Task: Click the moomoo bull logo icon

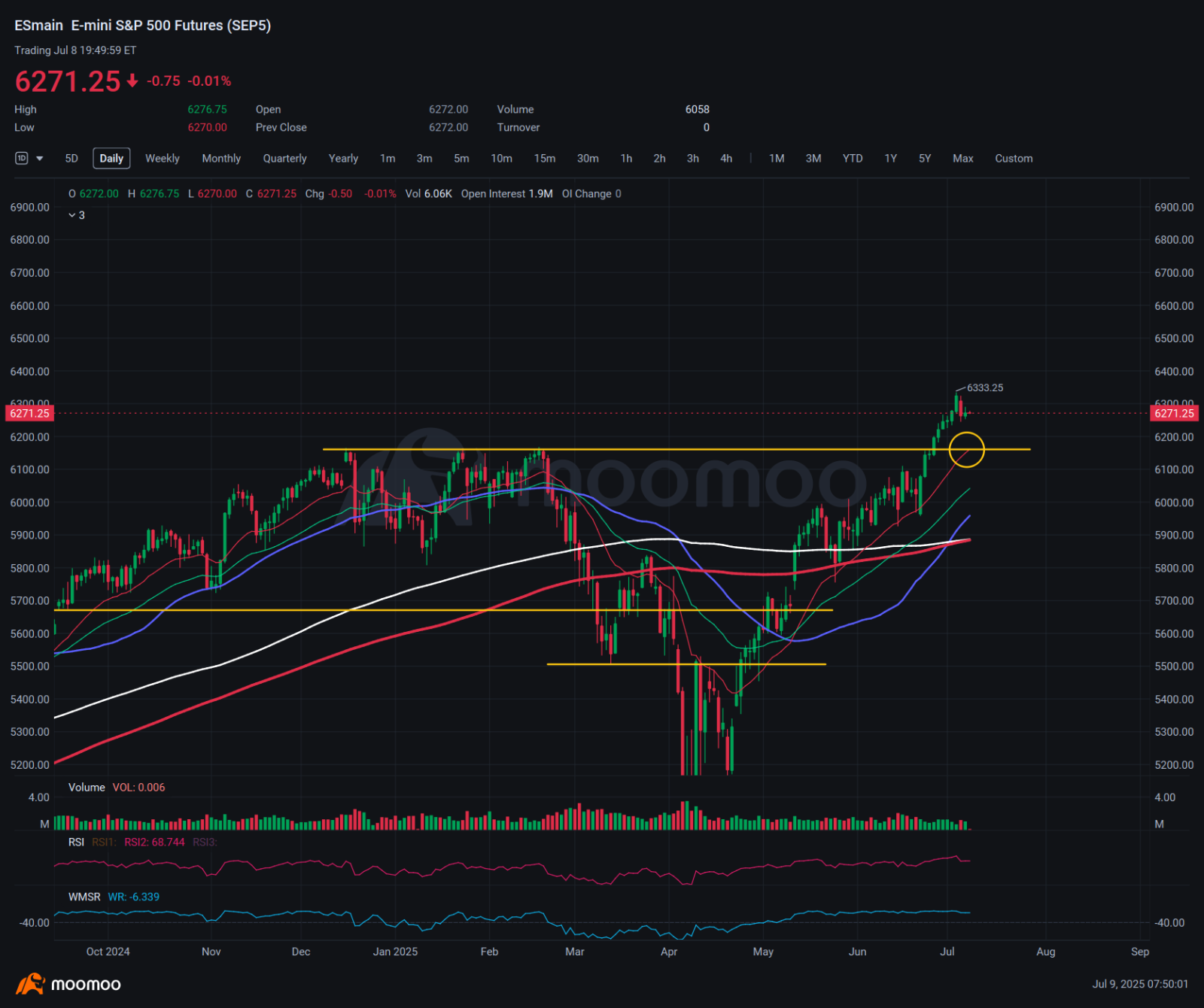Action: tap(30, 984)
